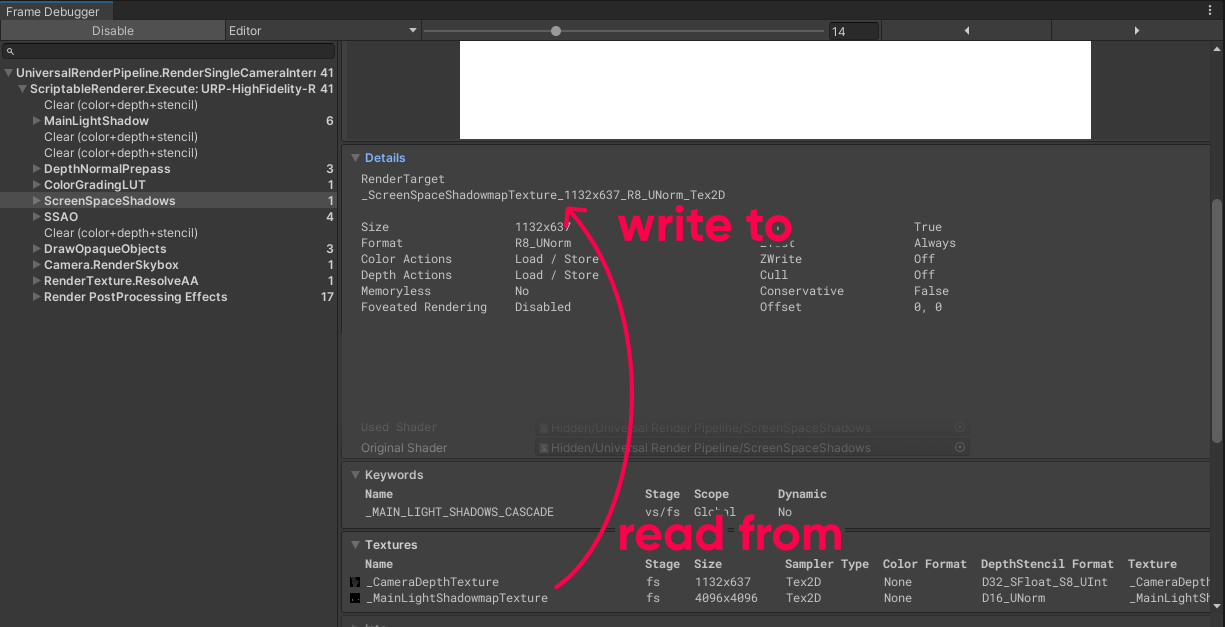Screen dimensions: 1225x627
Task: Select the Frame Debugger tab
Action: click(x=53, y=12)
